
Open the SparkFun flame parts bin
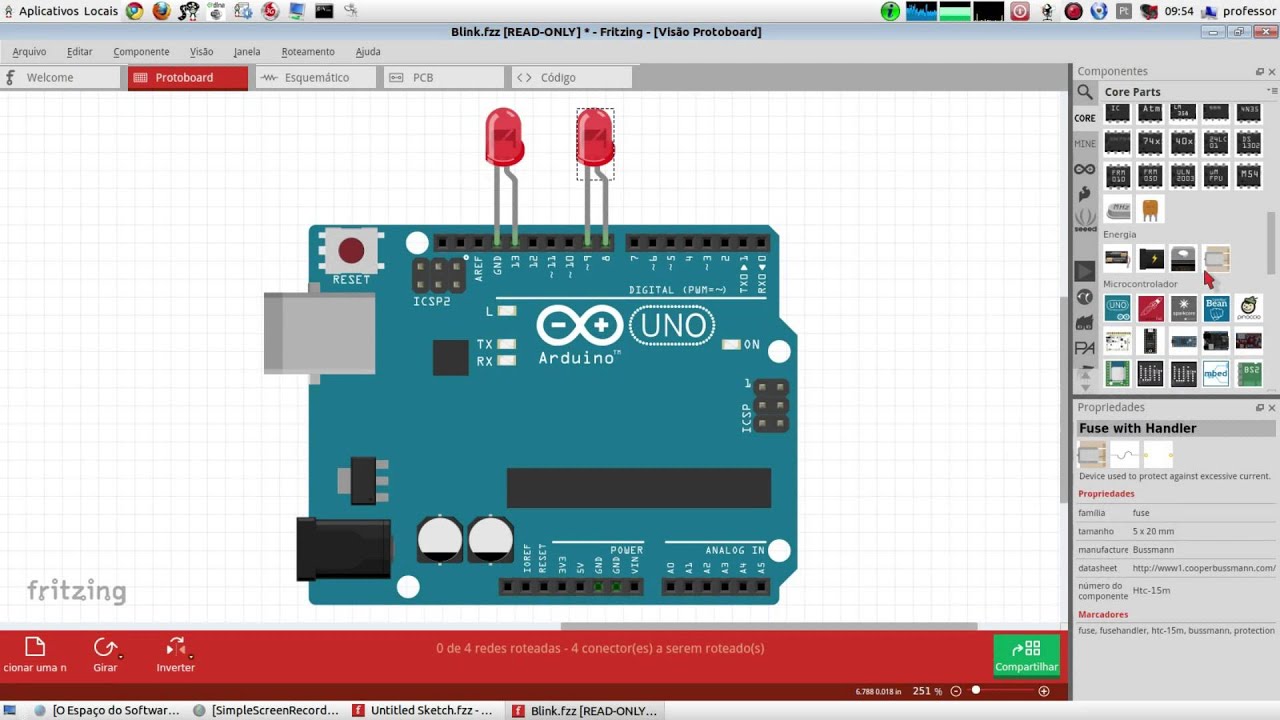1085,194
